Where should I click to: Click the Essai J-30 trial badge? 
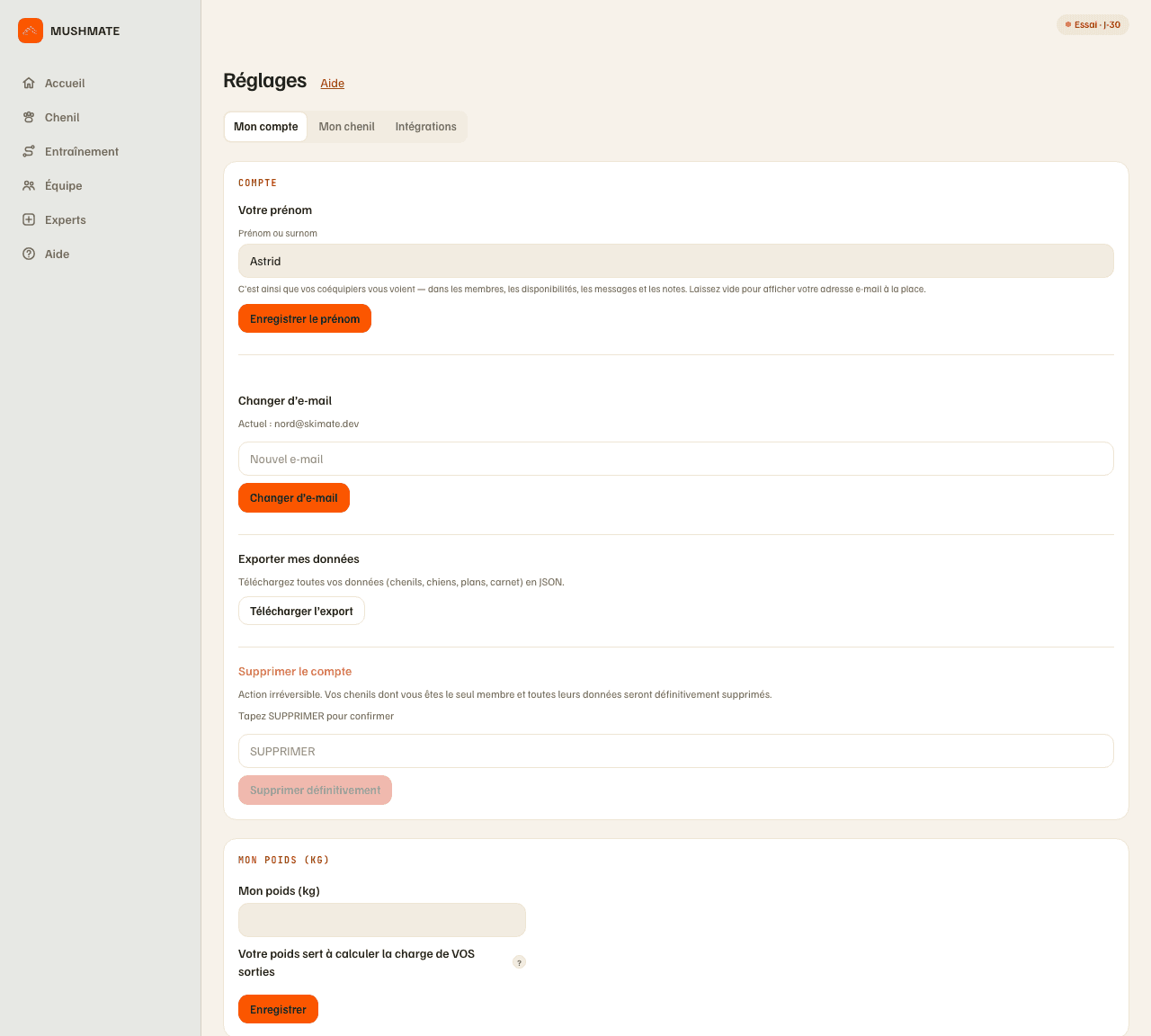[x=1093, y=24]
